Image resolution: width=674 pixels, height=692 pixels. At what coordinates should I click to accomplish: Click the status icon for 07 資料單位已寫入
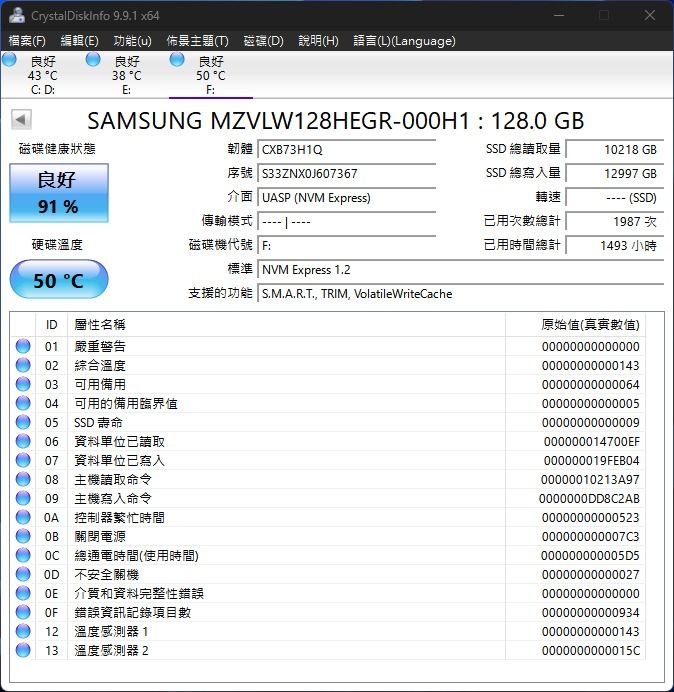coord(23,460)
